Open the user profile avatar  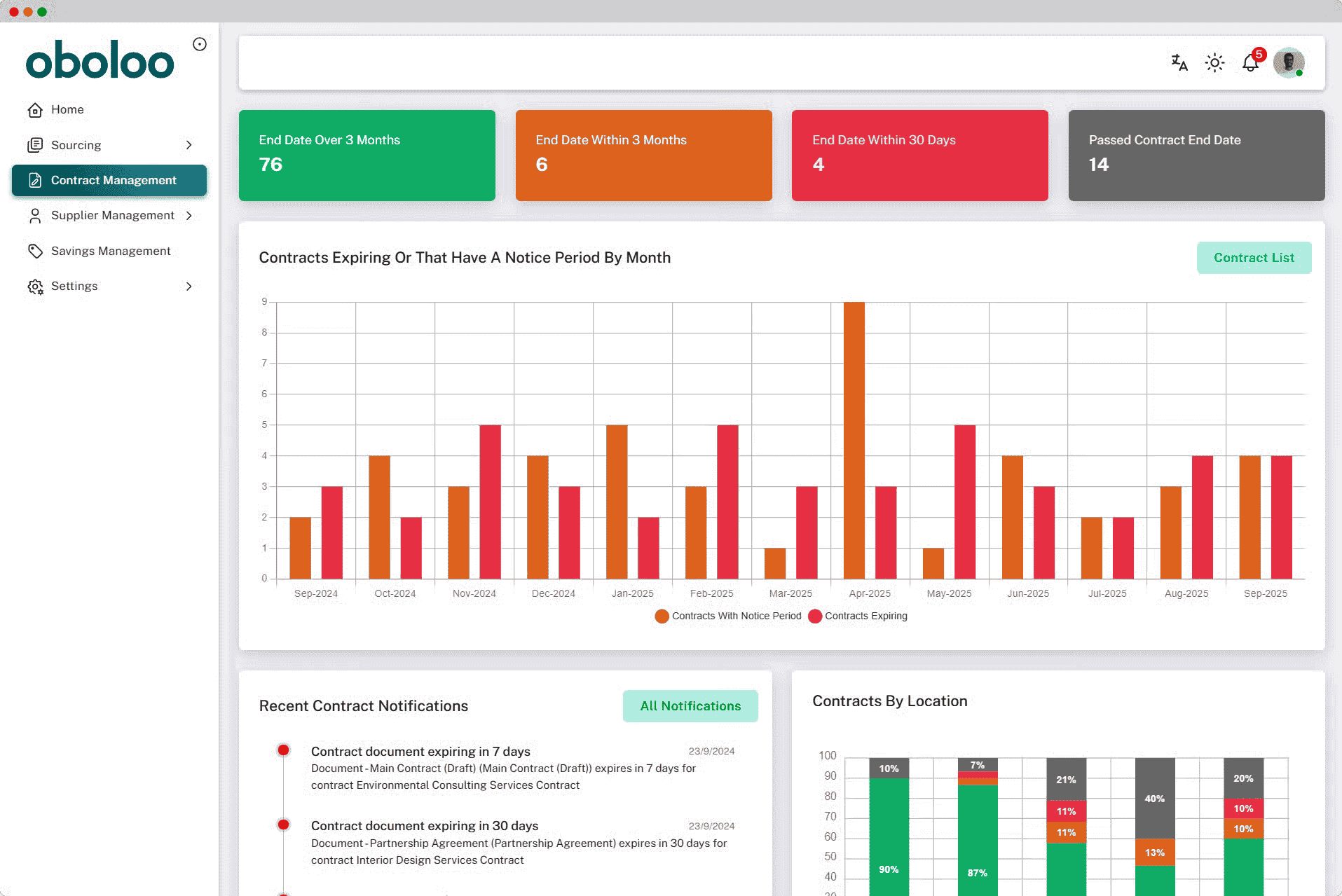(x=1289, y=63)
